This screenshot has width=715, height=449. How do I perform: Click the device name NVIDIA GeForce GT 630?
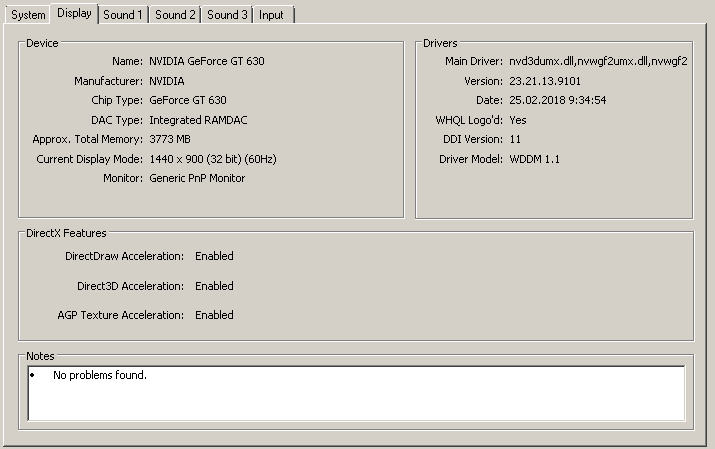[207, 61]
